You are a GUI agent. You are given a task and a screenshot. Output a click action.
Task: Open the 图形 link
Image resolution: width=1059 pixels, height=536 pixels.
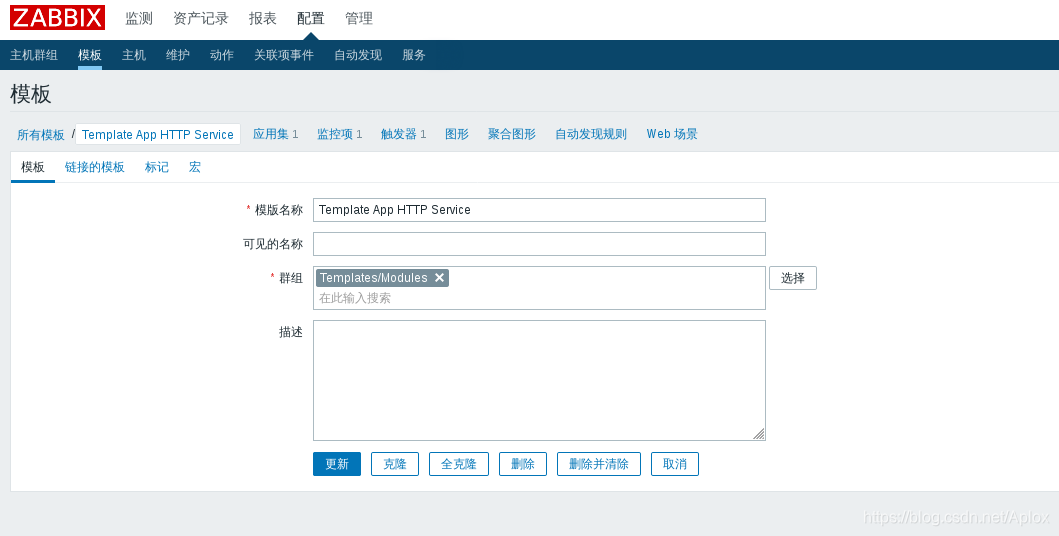point(457,134)
